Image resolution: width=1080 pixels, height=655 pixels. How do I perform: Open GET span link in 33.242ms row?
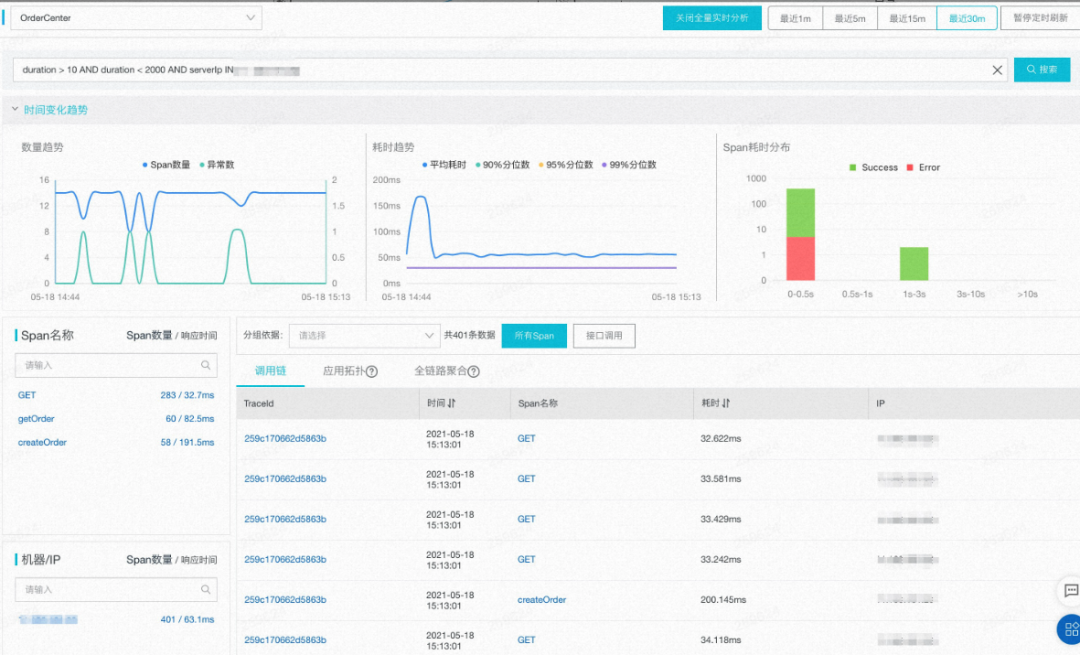pos(526,560)
